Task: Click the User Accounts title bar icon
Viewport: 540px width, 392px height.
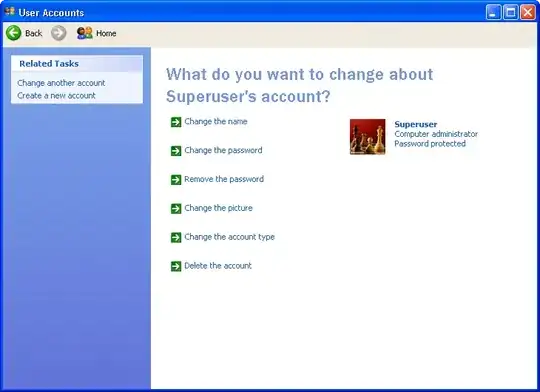Action: tap(10, 12)
